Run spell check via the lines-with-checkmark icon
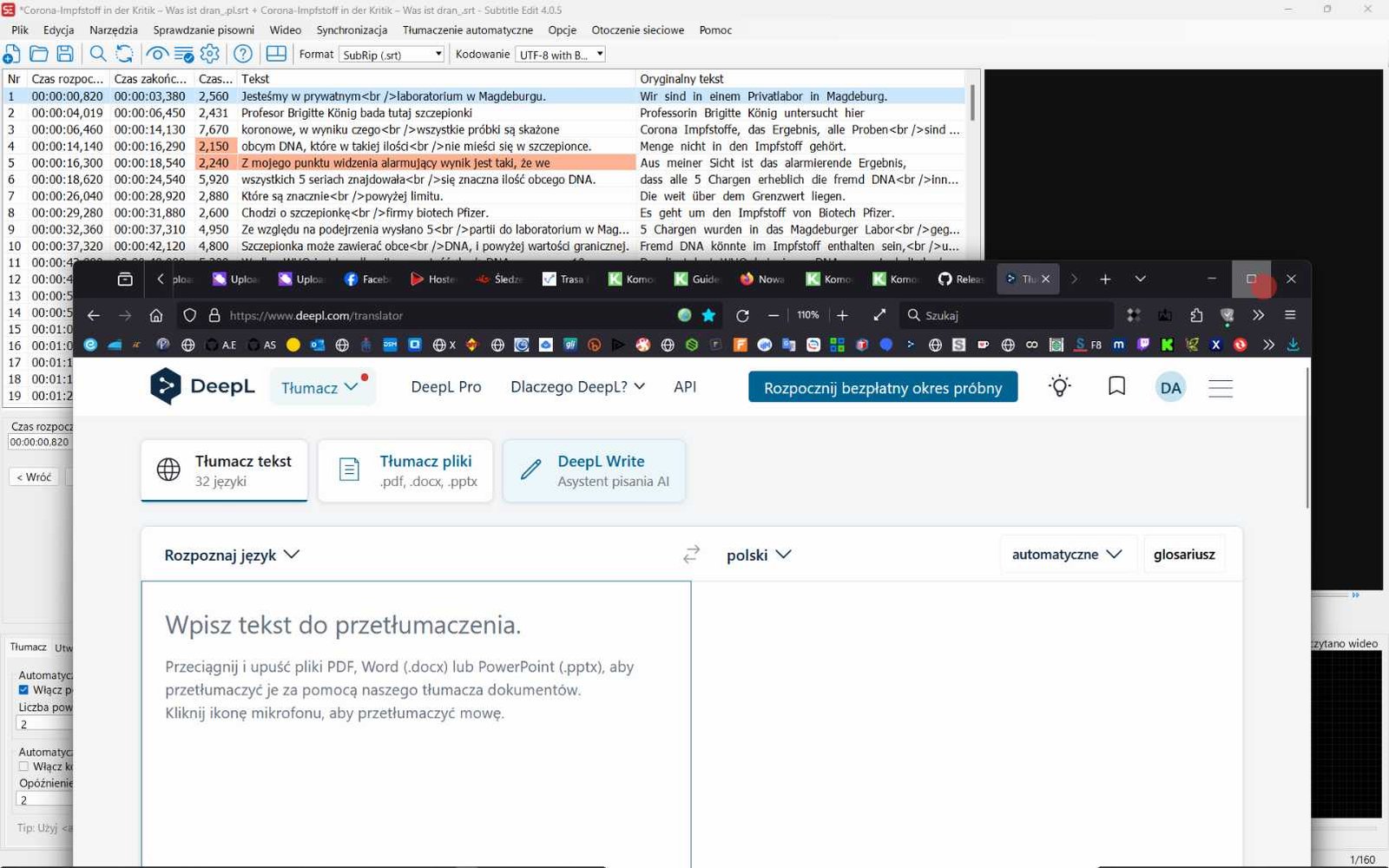The height and width of the screenshot is (868, 1389). pyautogui.click(x=183, y=55)
